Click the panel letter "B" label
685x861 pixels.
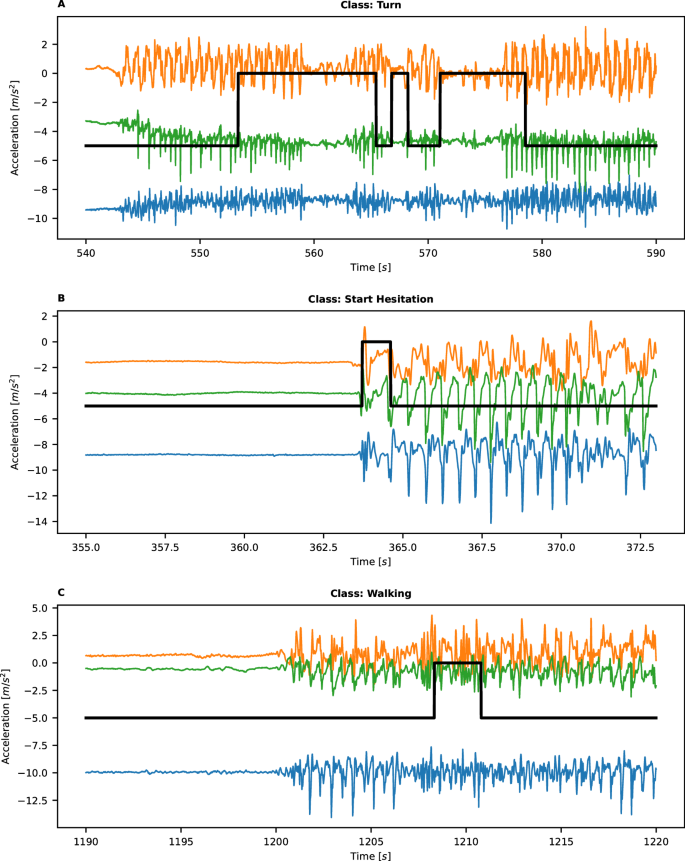tap(61, 298)
